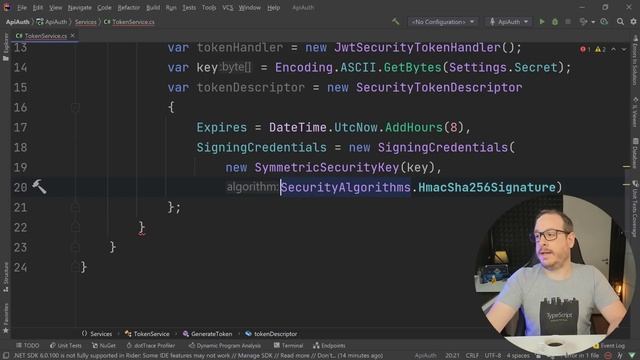Image resolution: width=640 pixels, height=360 pixels.
Task: Close the TokenService.cs tab
Action: tap(73, 36)
